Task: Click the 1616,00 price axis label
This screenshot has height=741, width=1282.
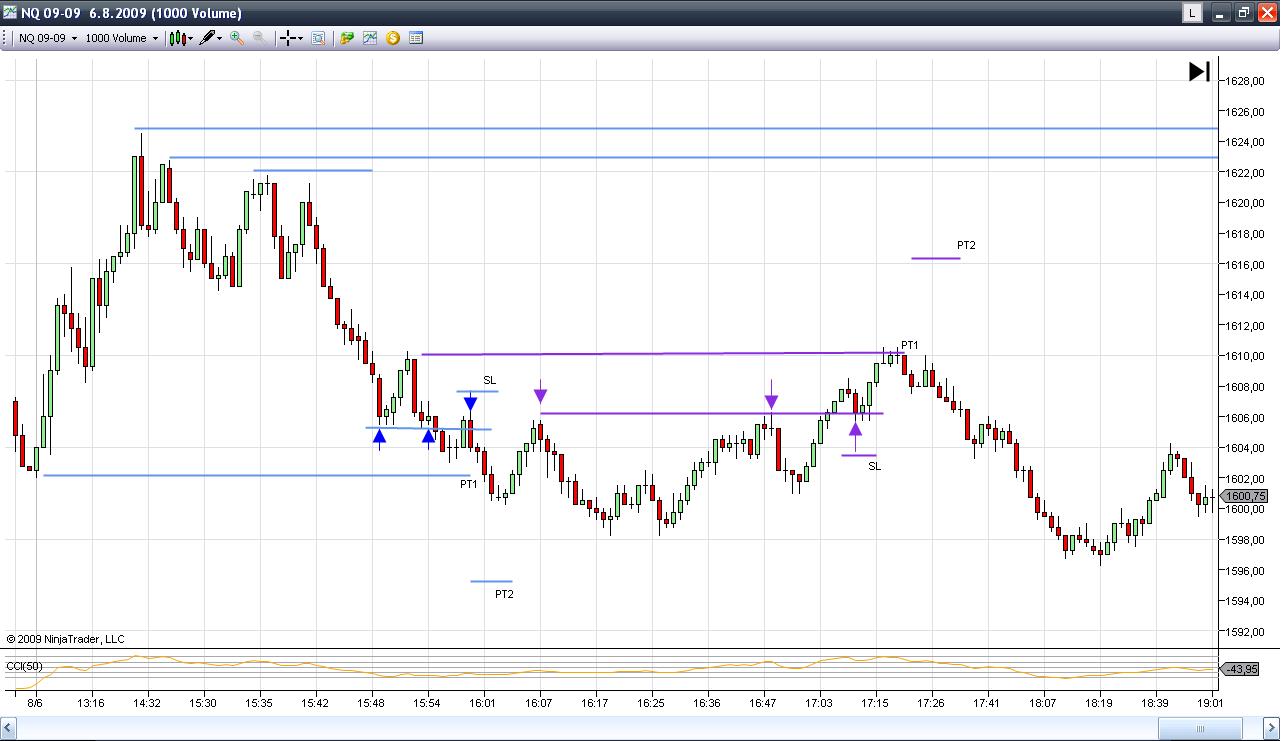Action: [1244, 265]
